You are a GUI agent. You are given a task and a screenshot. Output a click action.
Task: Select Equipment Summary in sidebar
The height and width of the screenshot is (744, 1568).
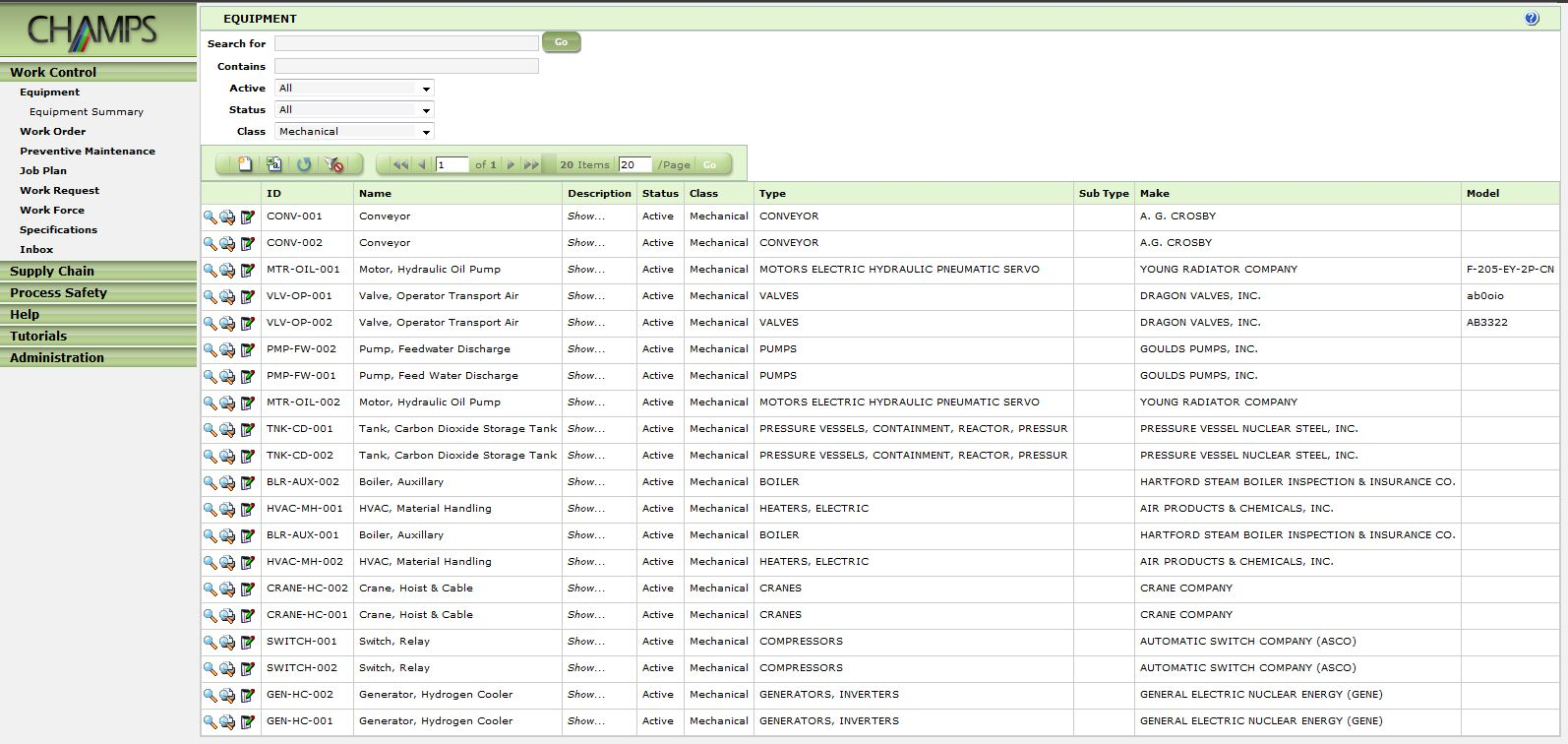87,112
